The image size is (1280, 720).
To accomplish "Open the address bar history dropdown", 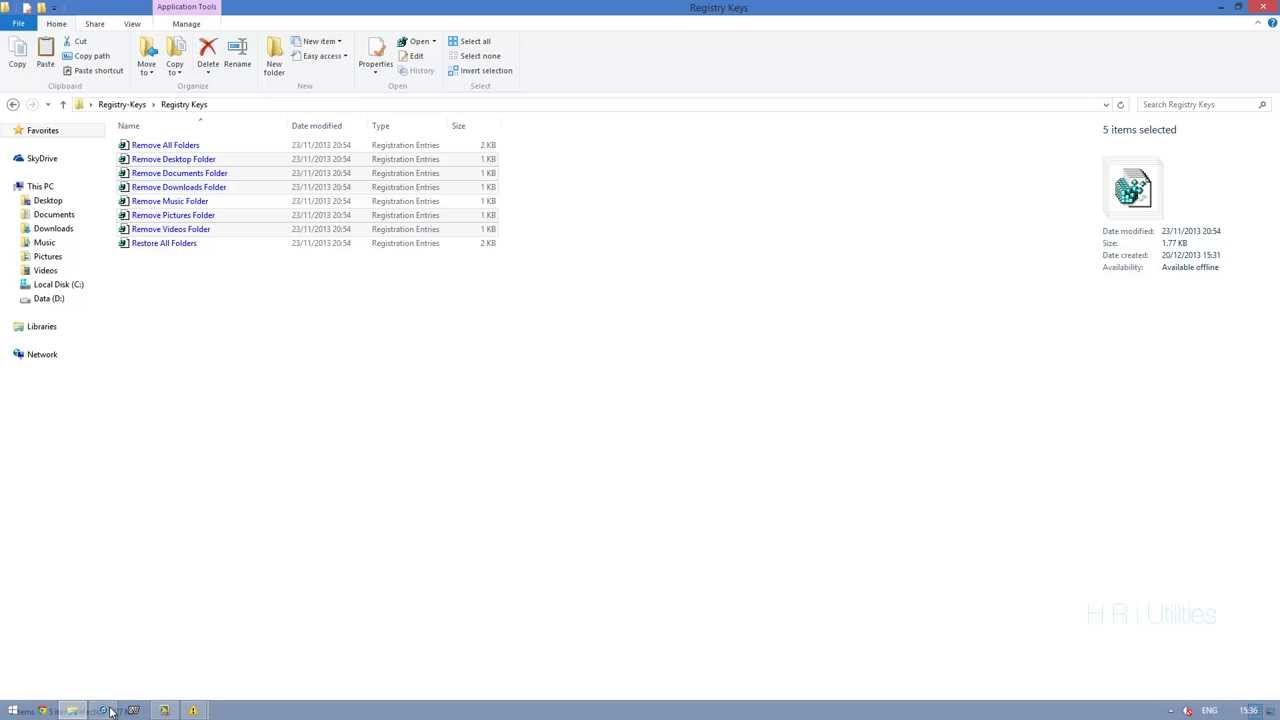I will coord(1106,104).
